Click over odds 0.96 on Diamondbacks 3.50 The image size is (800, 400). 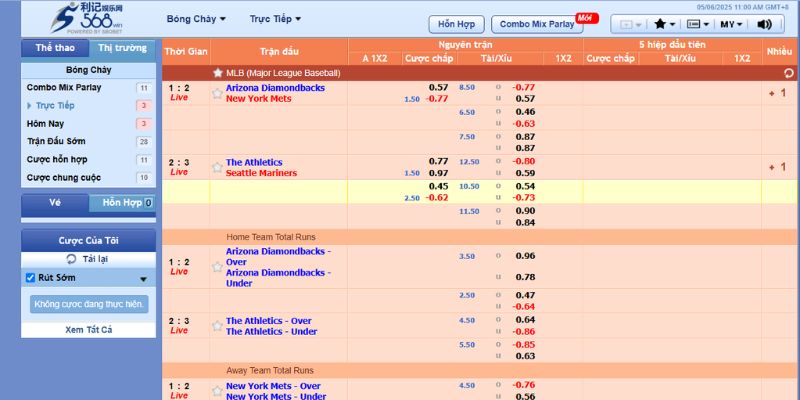(x=525, y=256)
